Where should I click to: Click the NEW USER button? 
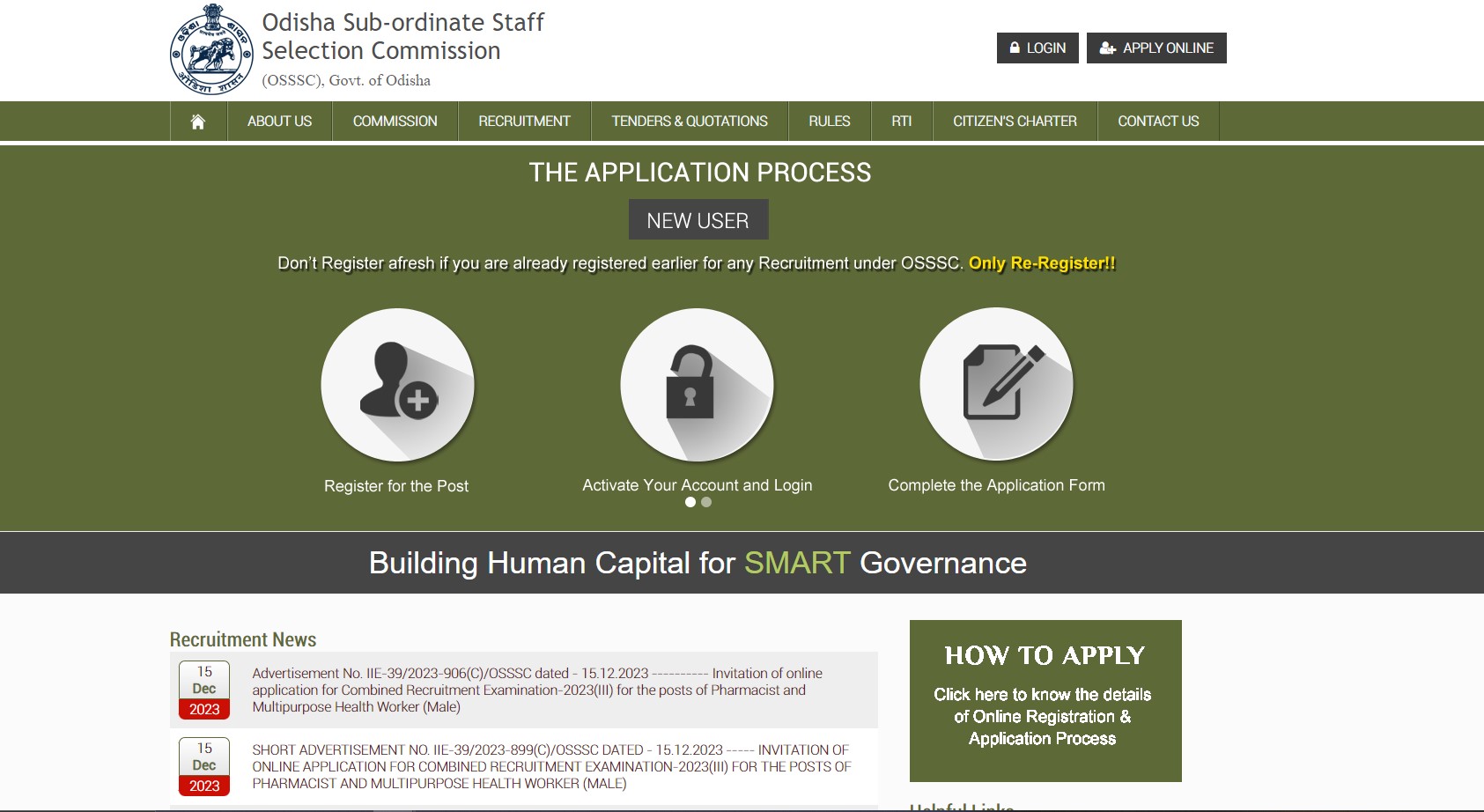[x=697, y=218]
